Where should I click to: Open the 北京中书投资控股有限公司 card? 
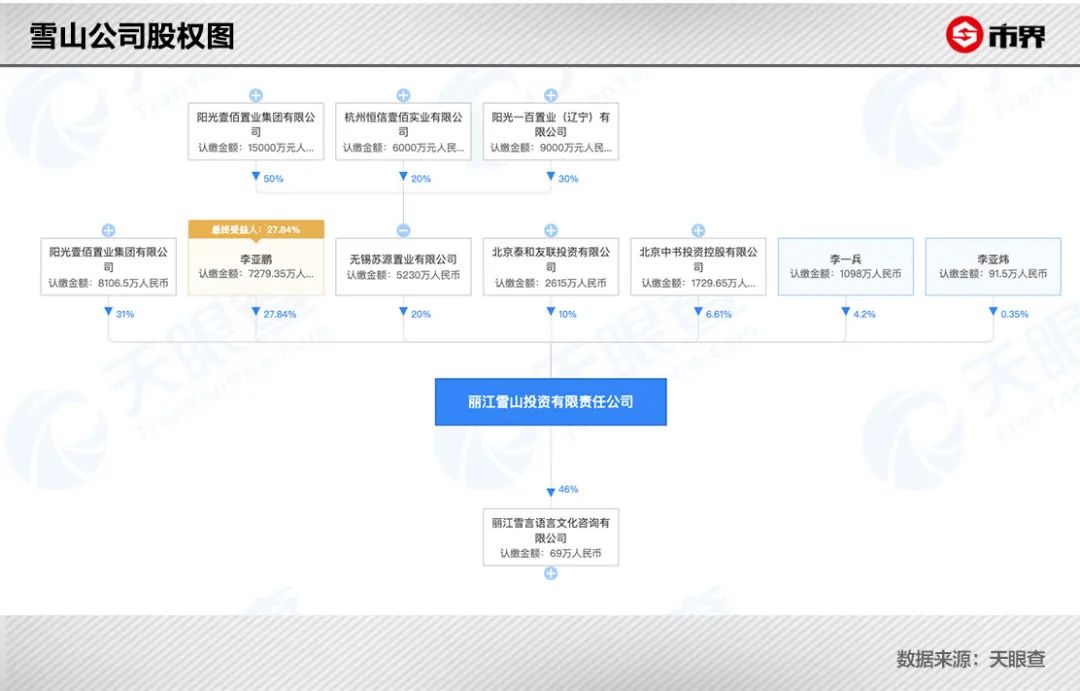point(698,267)
